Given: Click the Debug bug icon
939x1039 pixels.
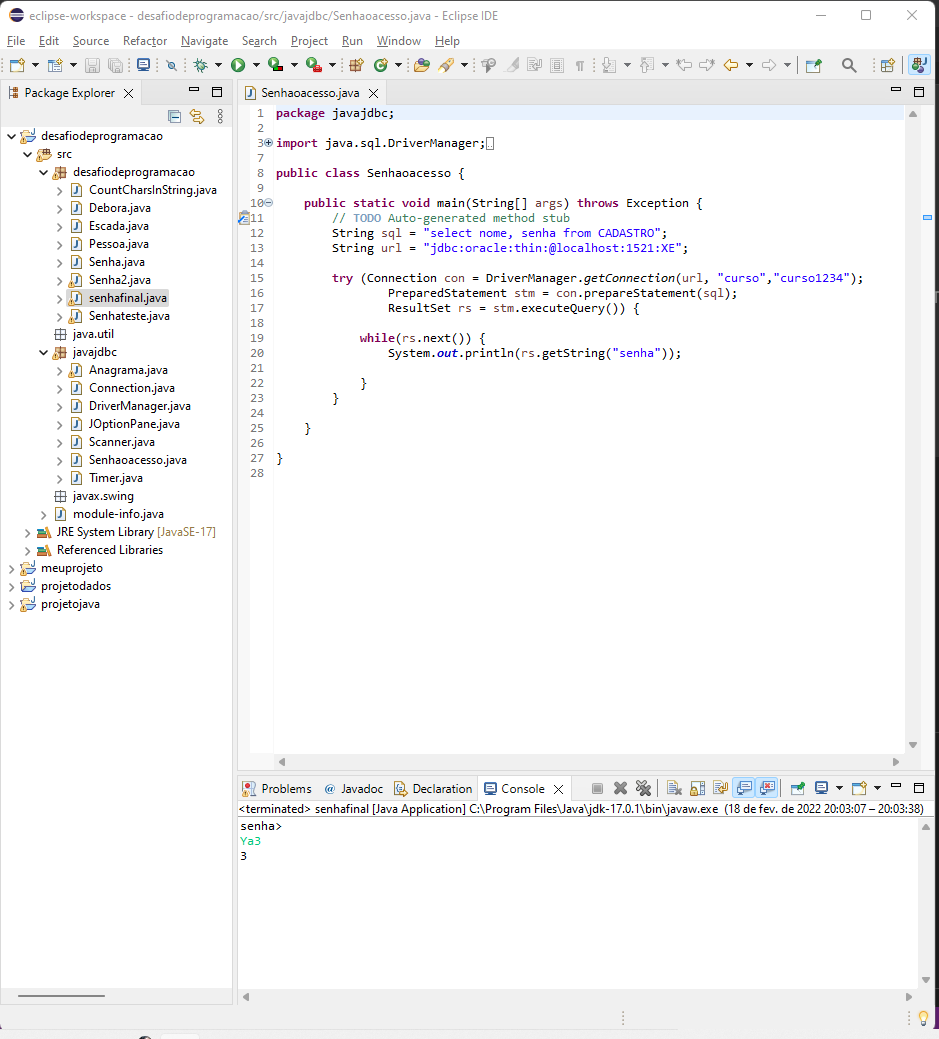Looking at the screenshot, I should tap(200, 65).
